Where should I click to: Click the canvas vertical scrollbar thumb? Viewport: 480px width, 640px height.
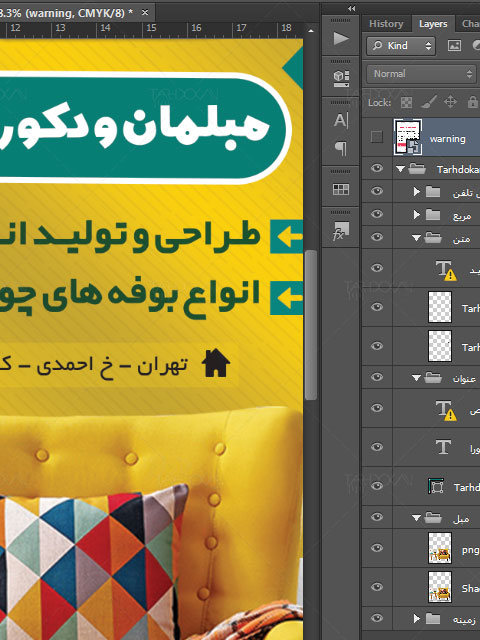coord(311,325)
